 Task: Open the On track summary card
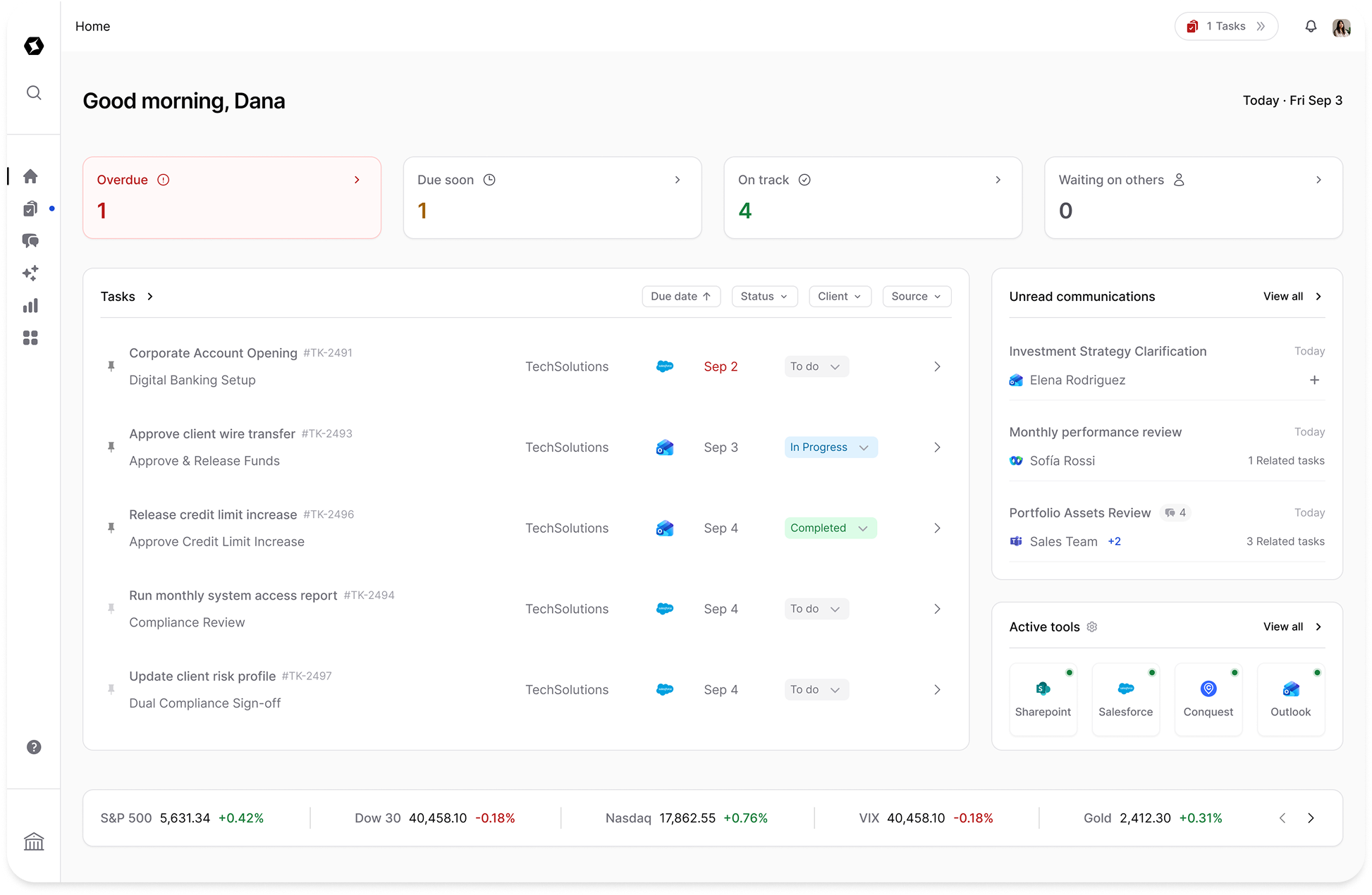[873, 197]
